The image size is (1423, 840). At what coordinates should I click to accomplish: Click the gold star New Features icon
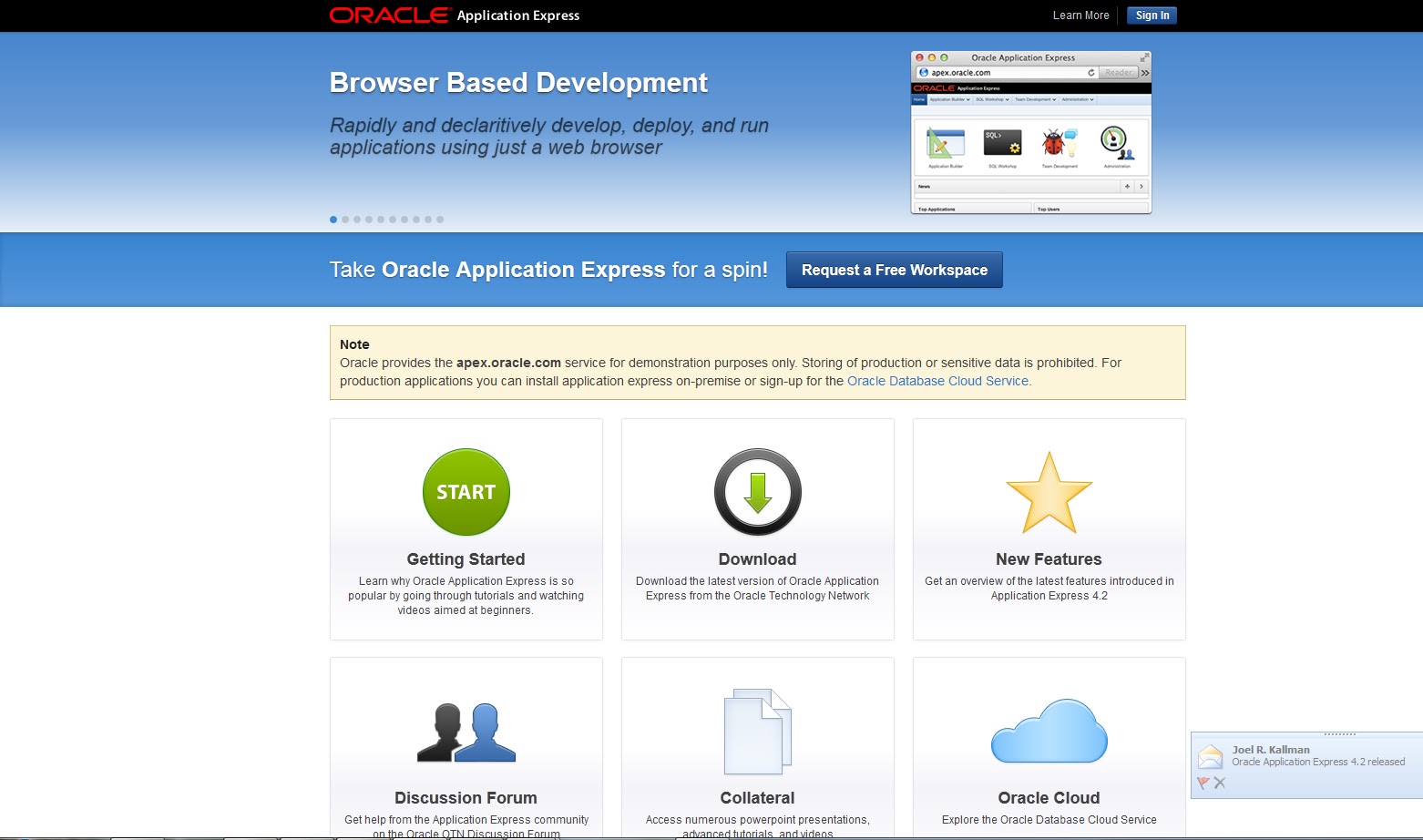coord(1049,493)
